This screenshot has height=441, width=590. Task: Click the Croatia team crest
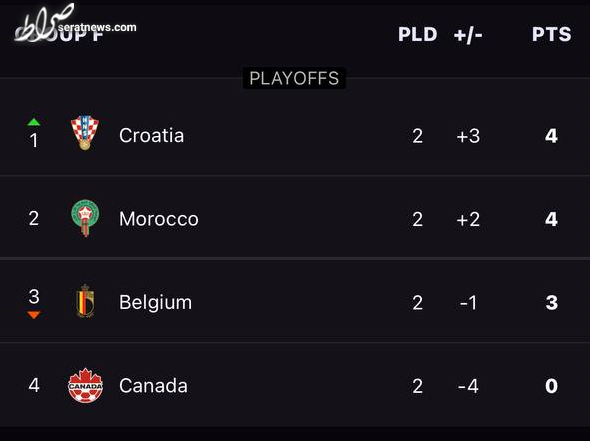point(85,133)
